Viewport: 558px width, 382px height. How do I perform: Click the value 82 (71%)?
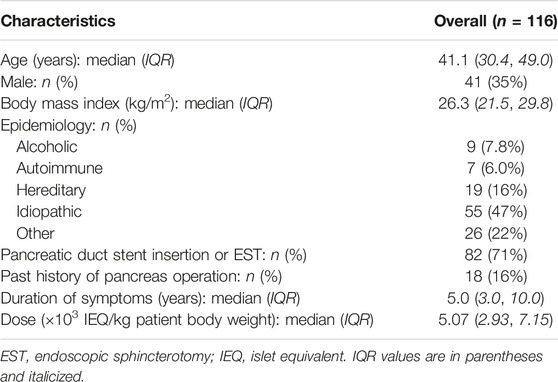[x=495, y=255]
